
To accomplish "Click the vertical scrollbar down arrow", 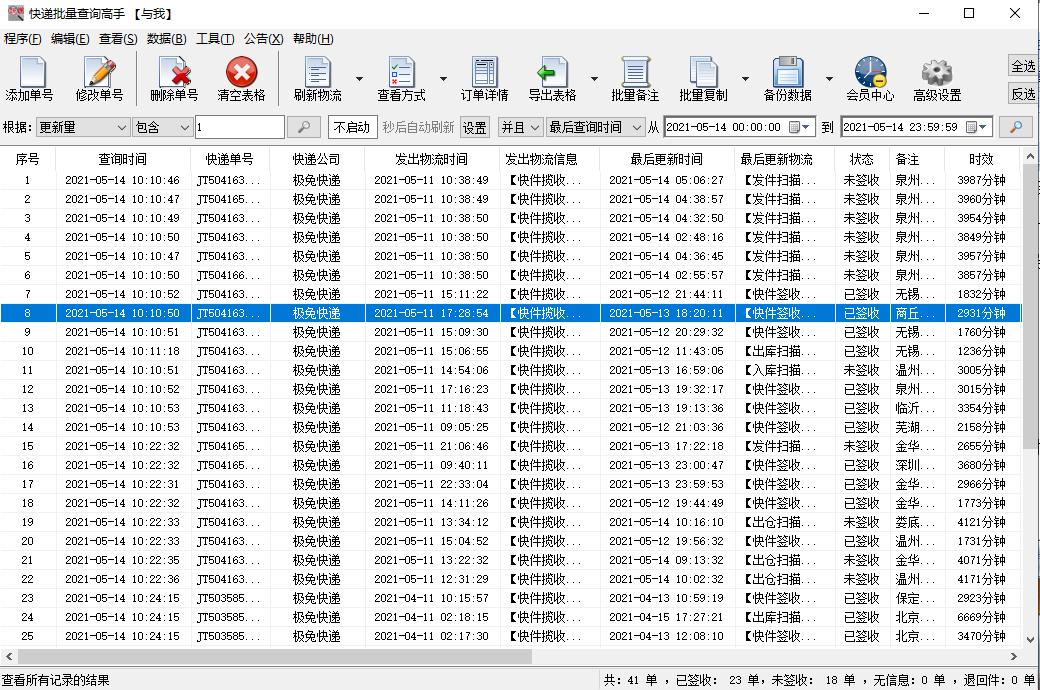I will pos(1030,640).
